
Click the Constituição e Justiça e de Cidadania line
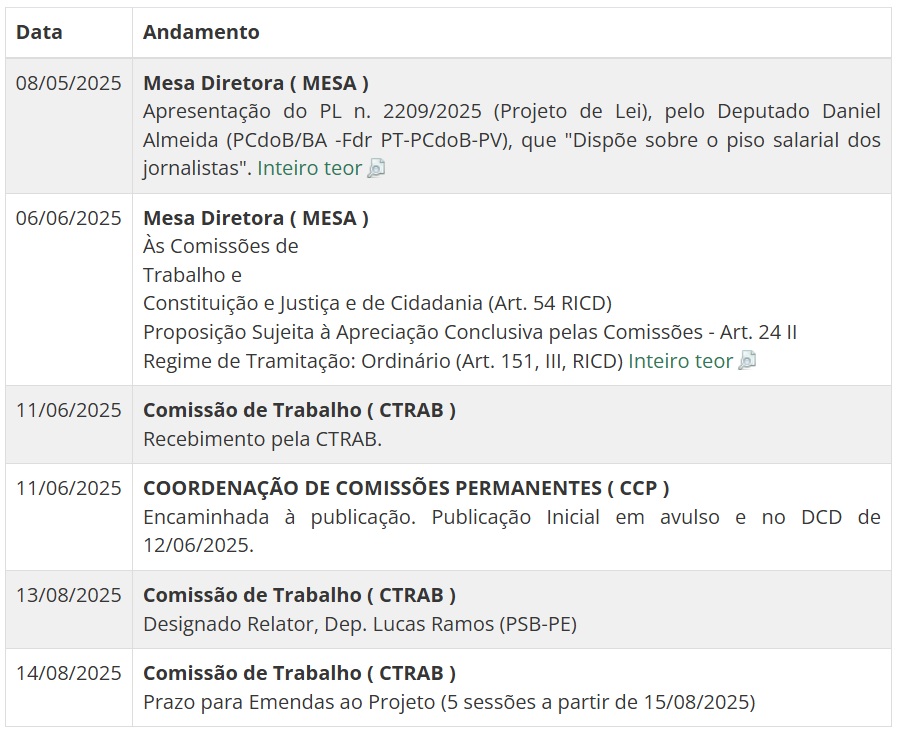point(377,303)
